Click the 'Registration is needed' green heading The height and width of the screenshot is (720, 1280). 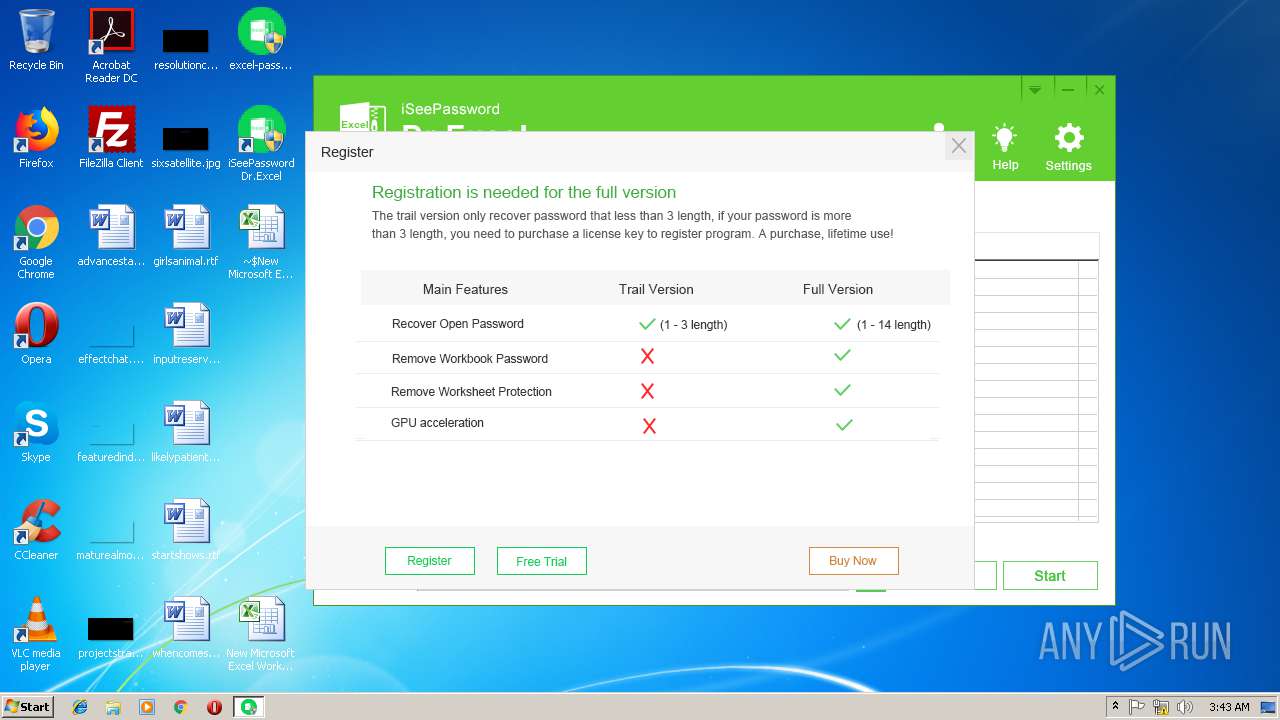(x=524, y=192)
